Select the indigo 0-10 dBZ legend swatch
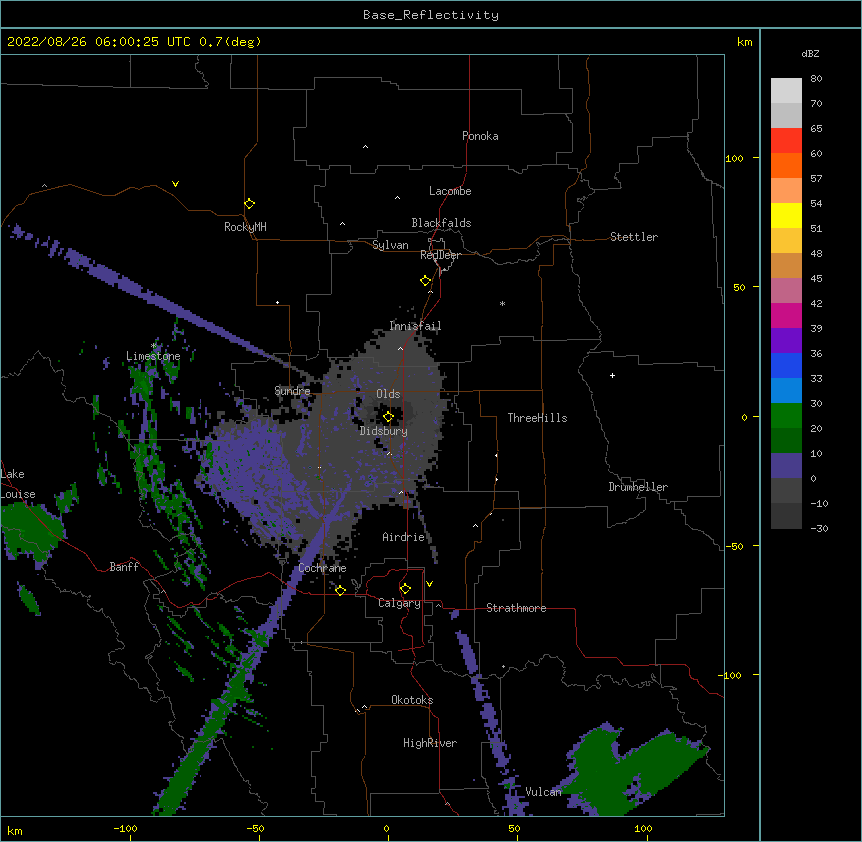Image resolution: width=862 pixels, height=842 pixels. tap(786, 466)
